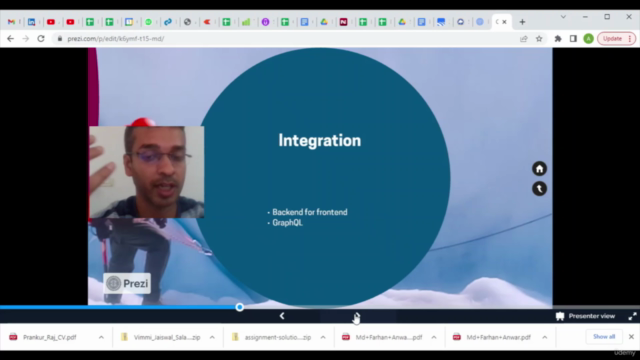
Task: Open the green profile avatar
Action: coord(588,38)
